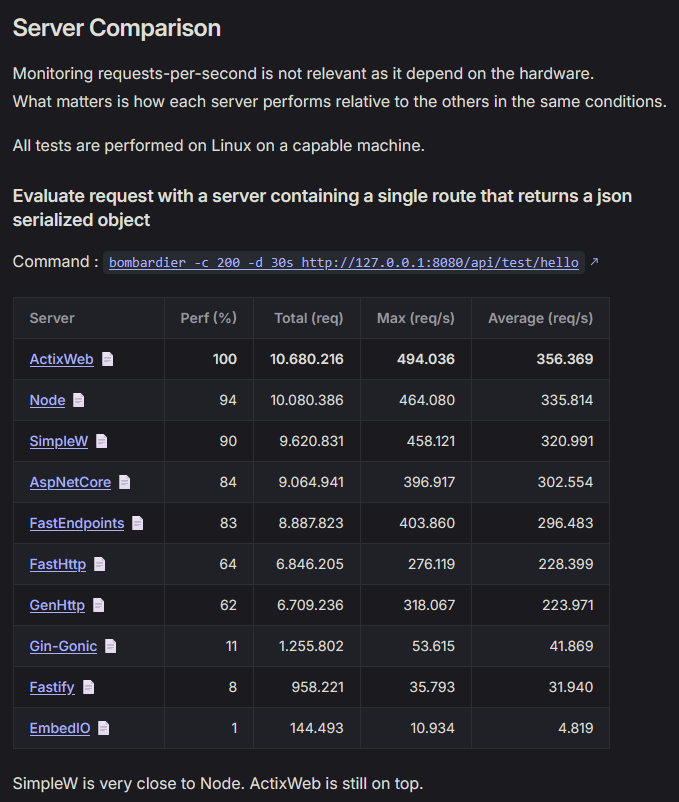Click the FastEndpoints total value 8.887.823
679x802 pixels.
pyautogui.click(x=311, y=523)
